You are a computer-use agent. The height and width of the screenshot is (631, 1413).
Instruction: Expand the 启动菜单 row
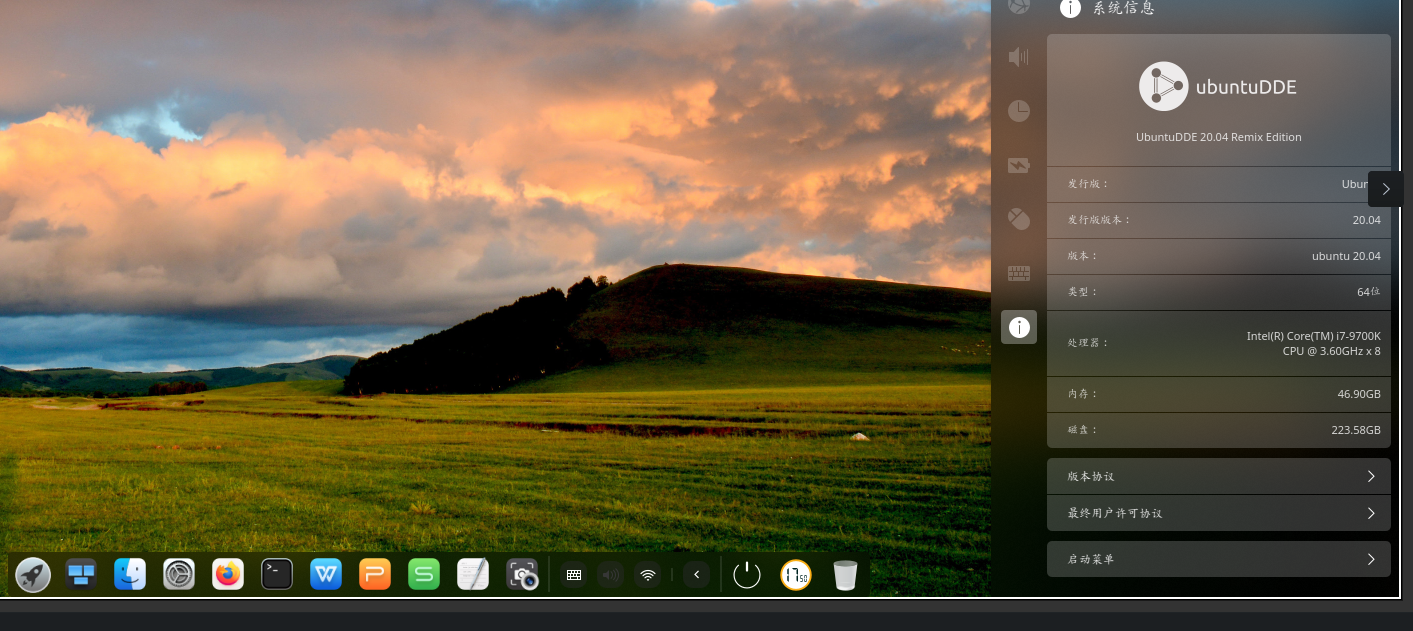click(x=1218, y=559)
